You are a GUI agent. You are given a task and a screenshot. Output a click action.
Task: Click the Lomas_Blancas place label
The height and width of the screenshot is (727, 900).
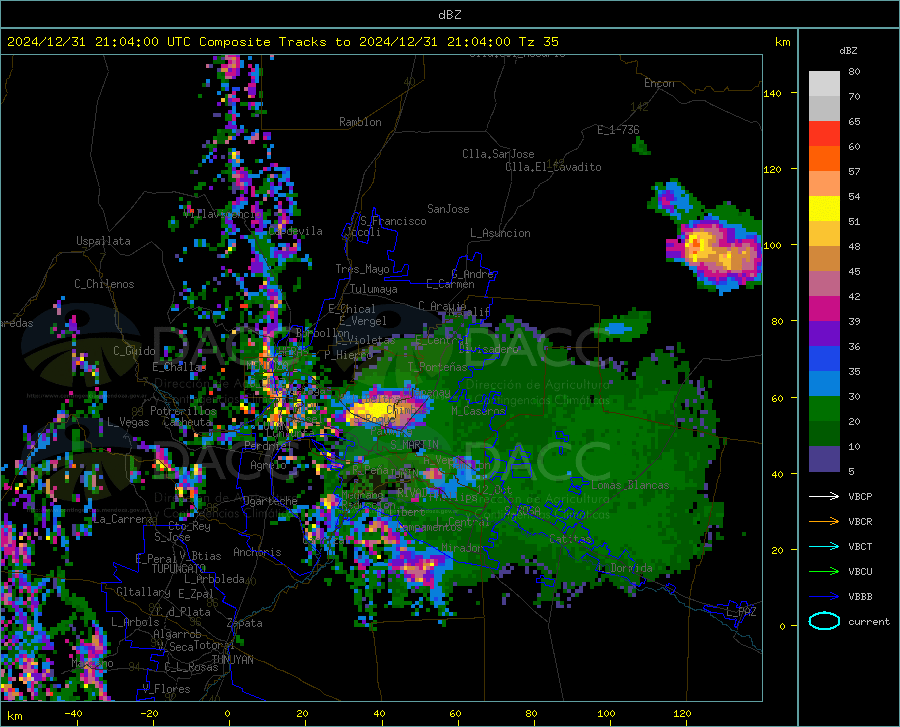pyautogui.click(x=630, y=485)
